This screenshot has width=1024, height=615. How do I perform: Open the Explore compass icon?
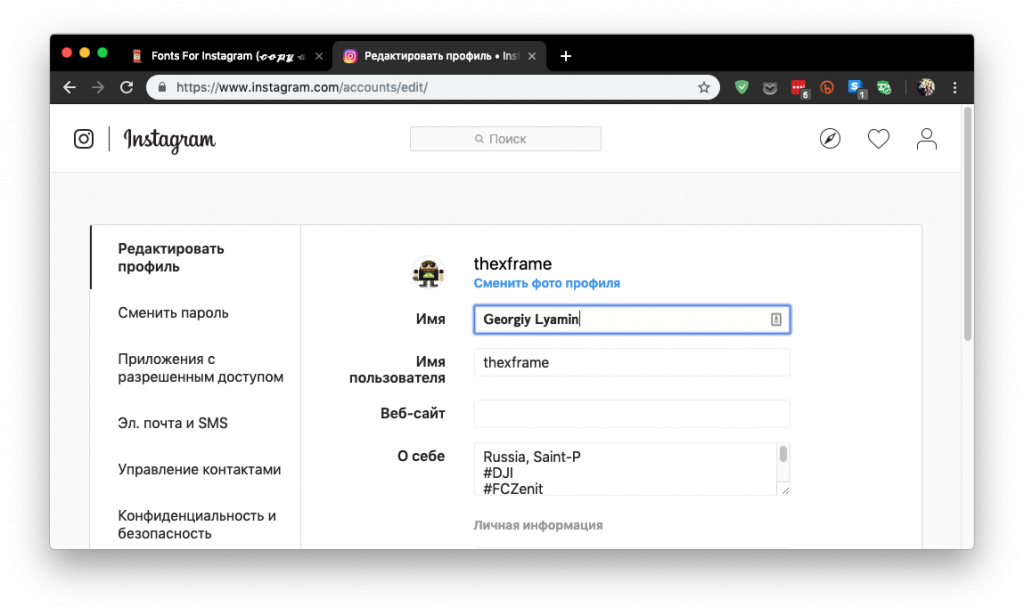[x=830, y=139]
